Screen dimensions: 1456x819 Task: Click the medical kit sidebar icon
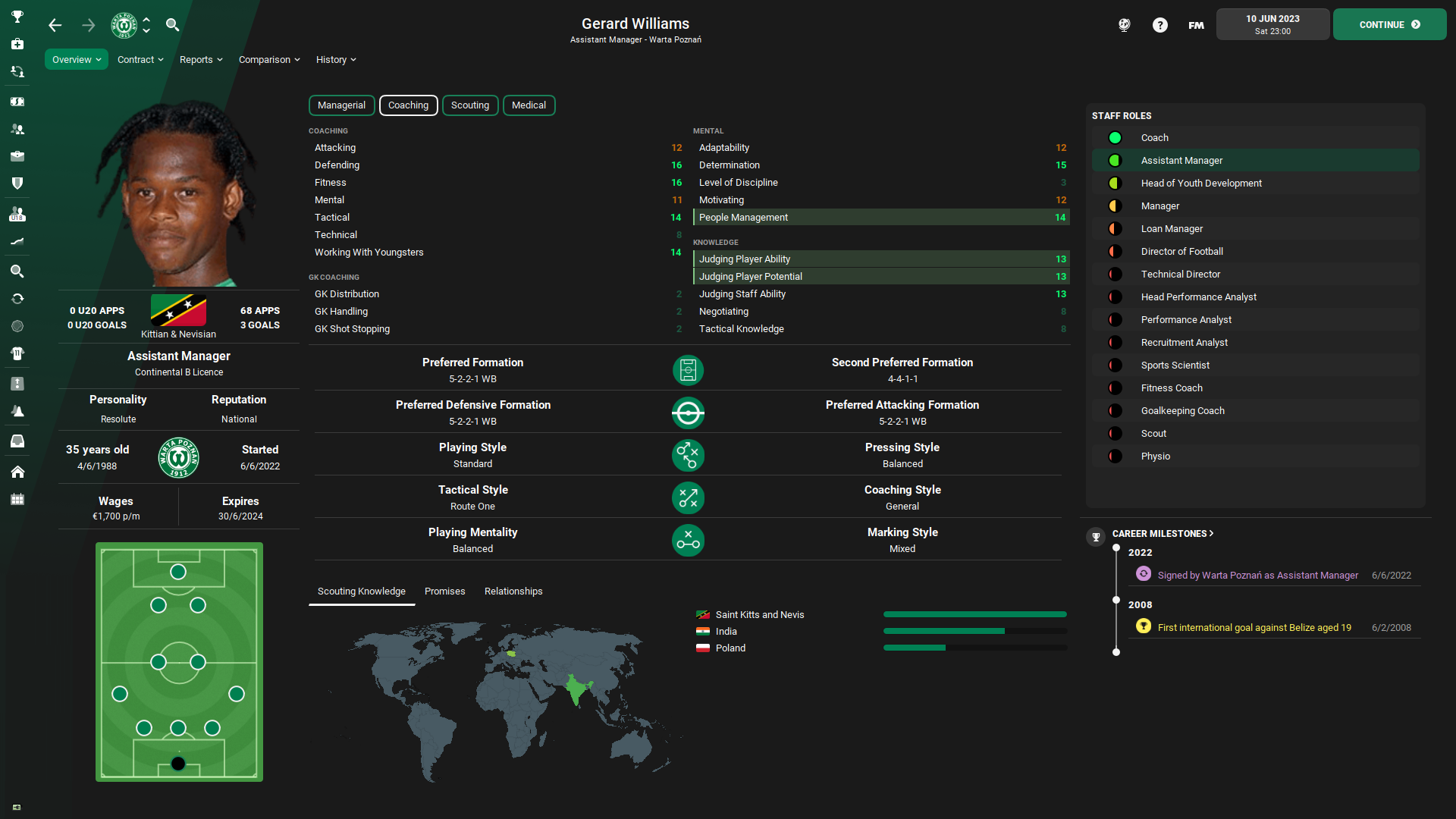click(17, 44)
